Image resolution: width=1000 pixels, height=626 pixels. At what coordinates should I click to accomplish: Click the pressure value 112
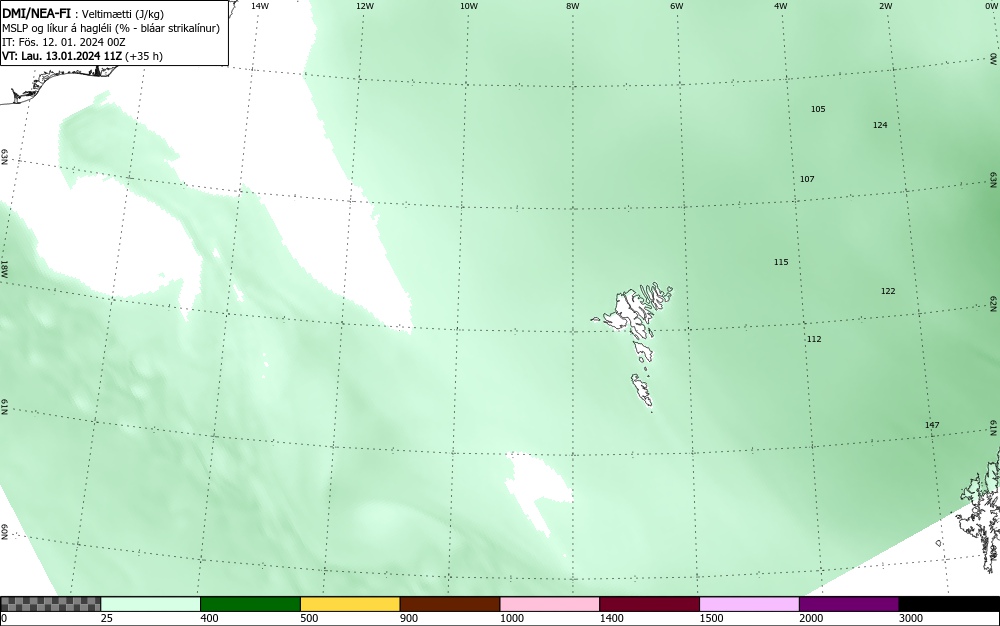(x=814, y=339)
